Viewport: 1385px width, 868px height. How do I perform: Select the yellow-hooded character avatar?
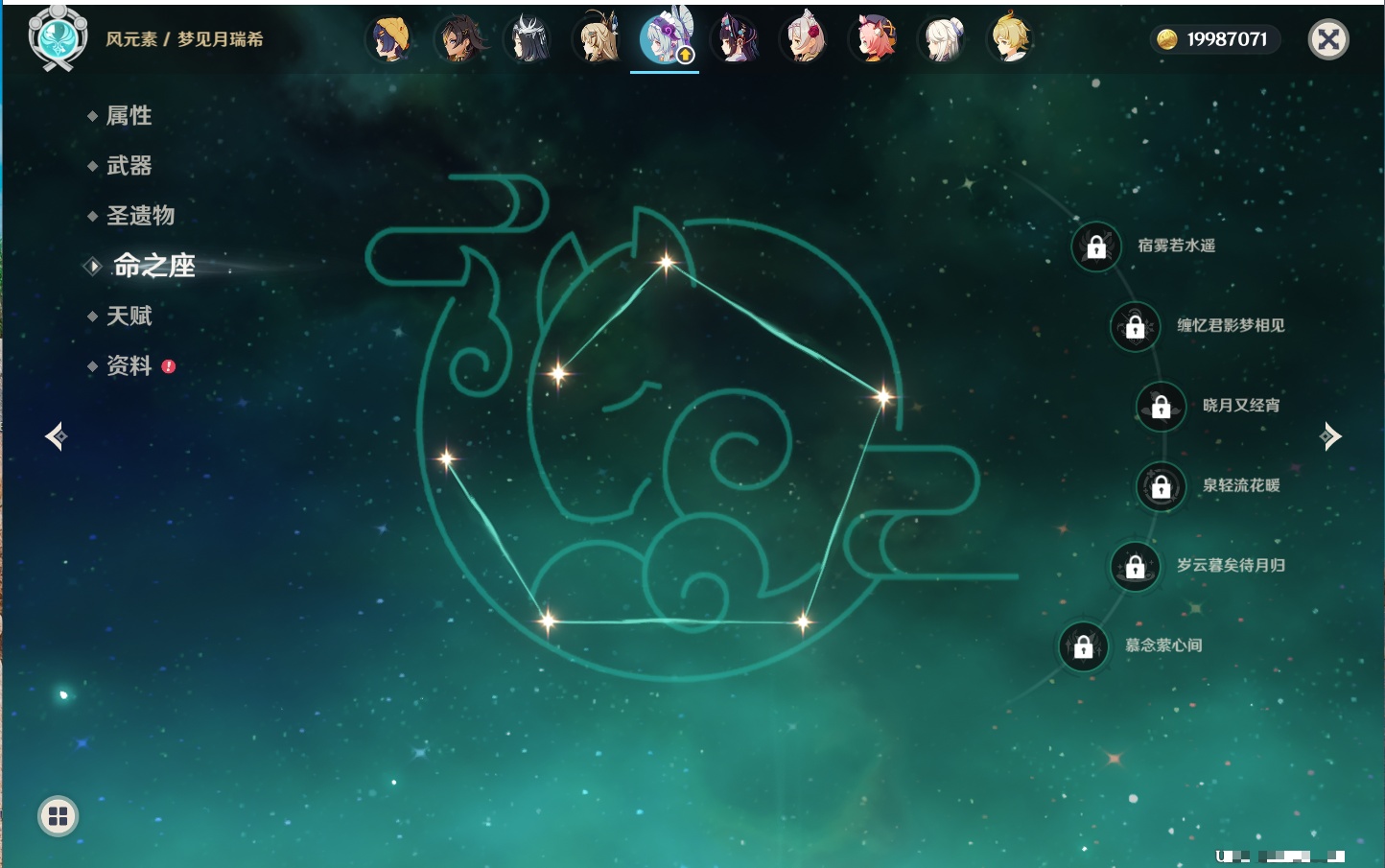pos(390,39)
